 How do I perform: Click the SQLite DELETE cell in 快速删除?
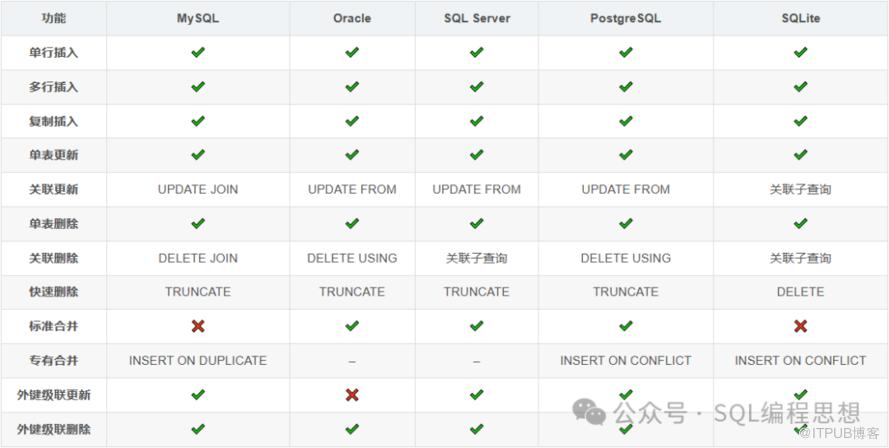[x=800, y=292]
